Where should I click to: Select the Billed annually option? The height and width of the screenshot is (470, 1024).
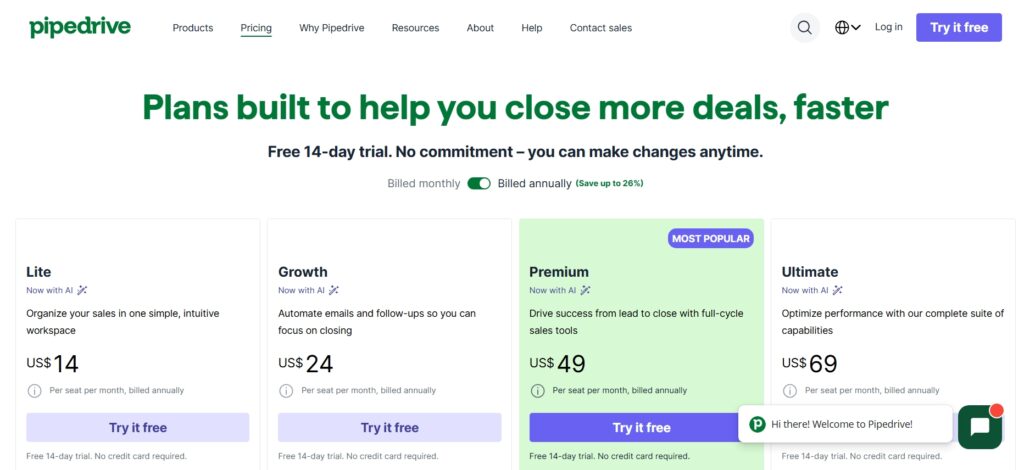534,184
